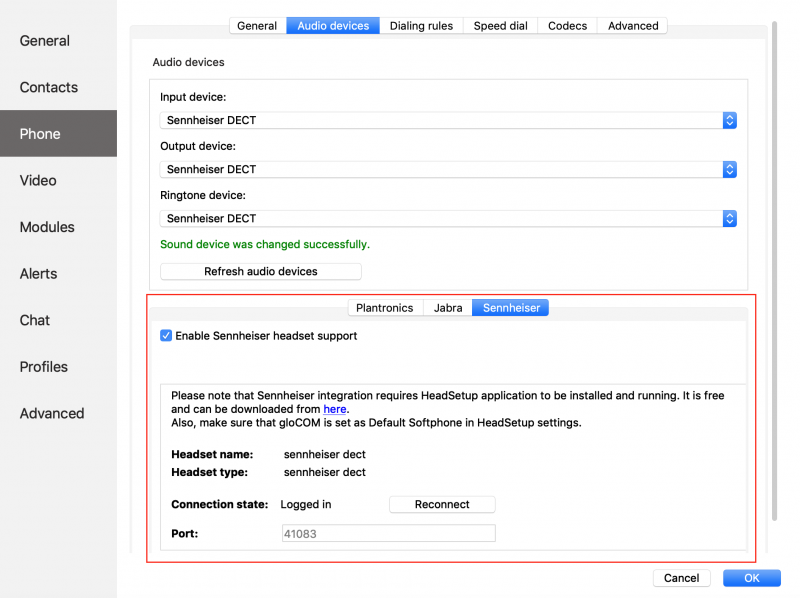Screen dimensions: 800x598
Task: Select the Phone section in sidebar
Action: point(58,134)
